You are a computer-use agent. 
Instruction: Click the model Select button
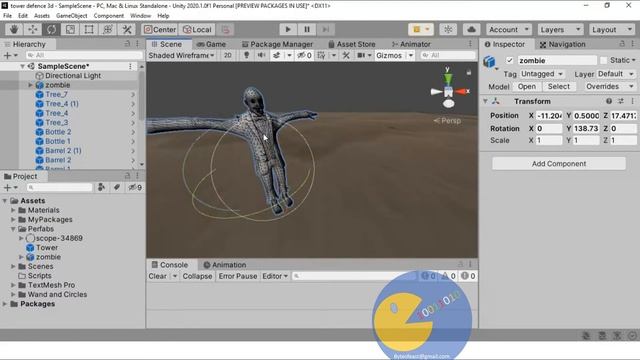coord(559,87)
